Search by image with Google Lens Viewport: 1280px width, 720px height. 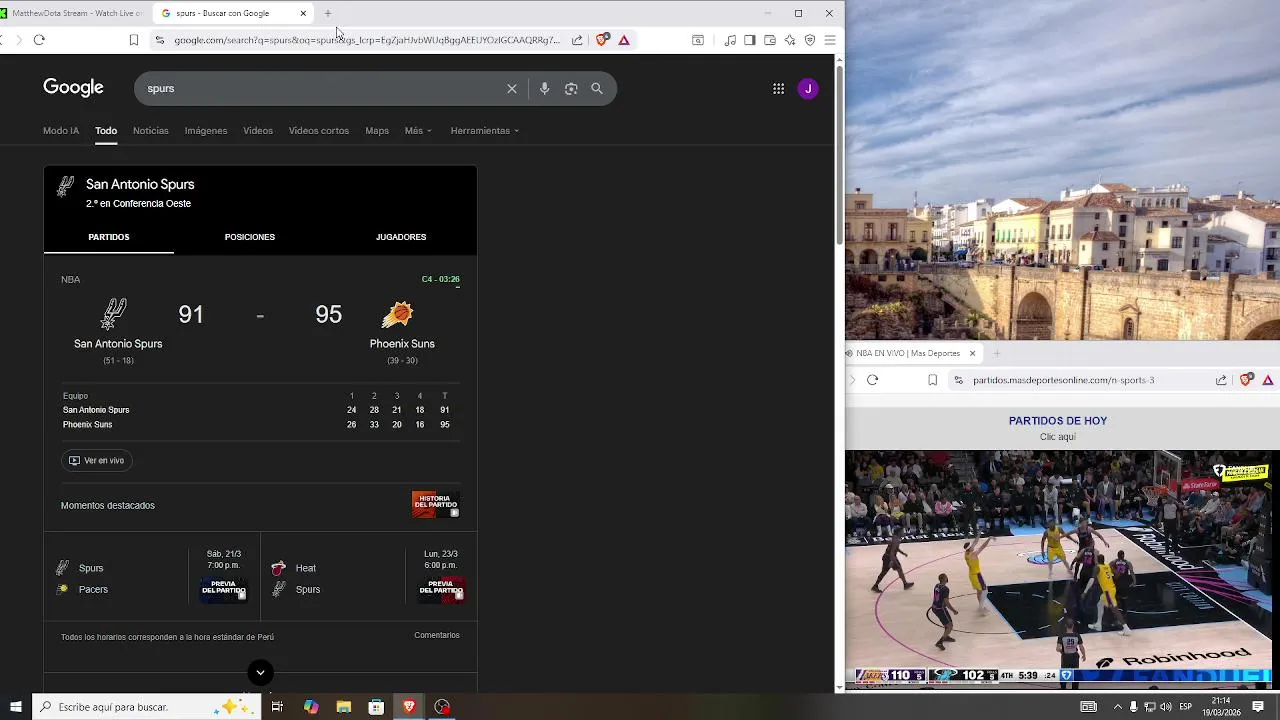(571, 89)
